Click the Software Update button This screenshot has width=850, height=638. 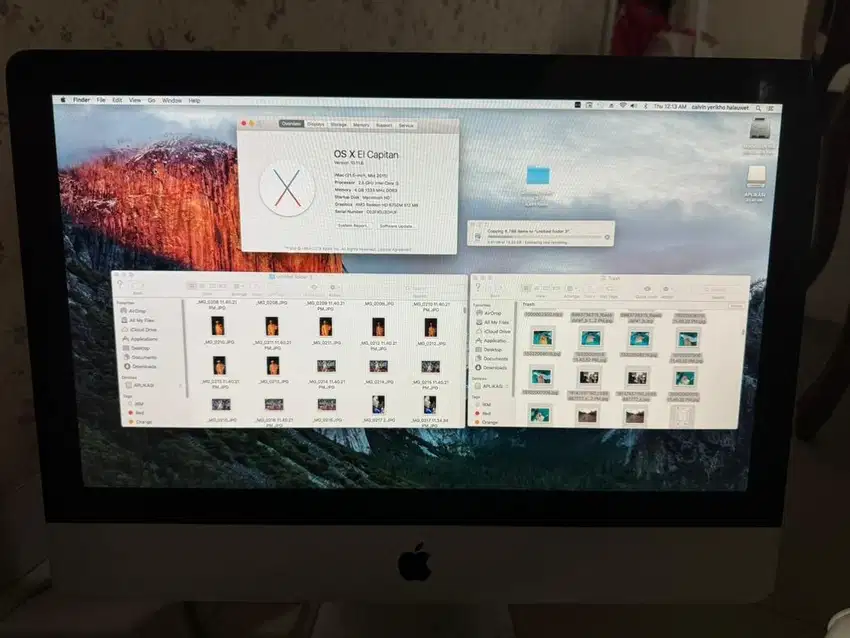click(x=396, y=225)
